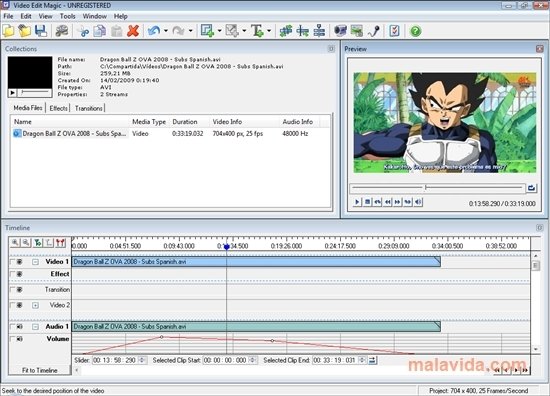Image resolution: width=550 pixels, height=396 pixels.
Task: Click the volume speaker icon in Preview
Action: 418,202
